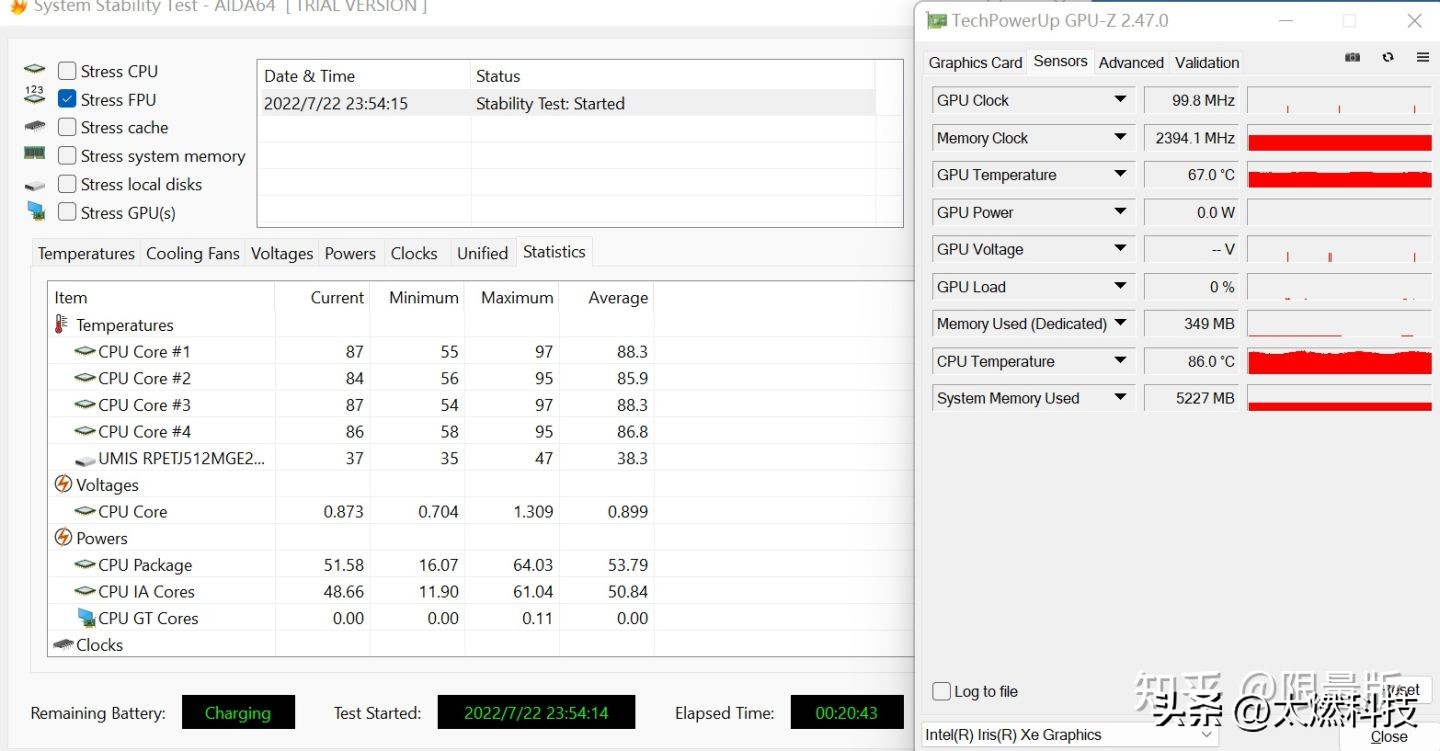This screenshot has width=1440, height=751.
Task: Uncheck the Stress FPU checkbox
Action: (67, 99)
